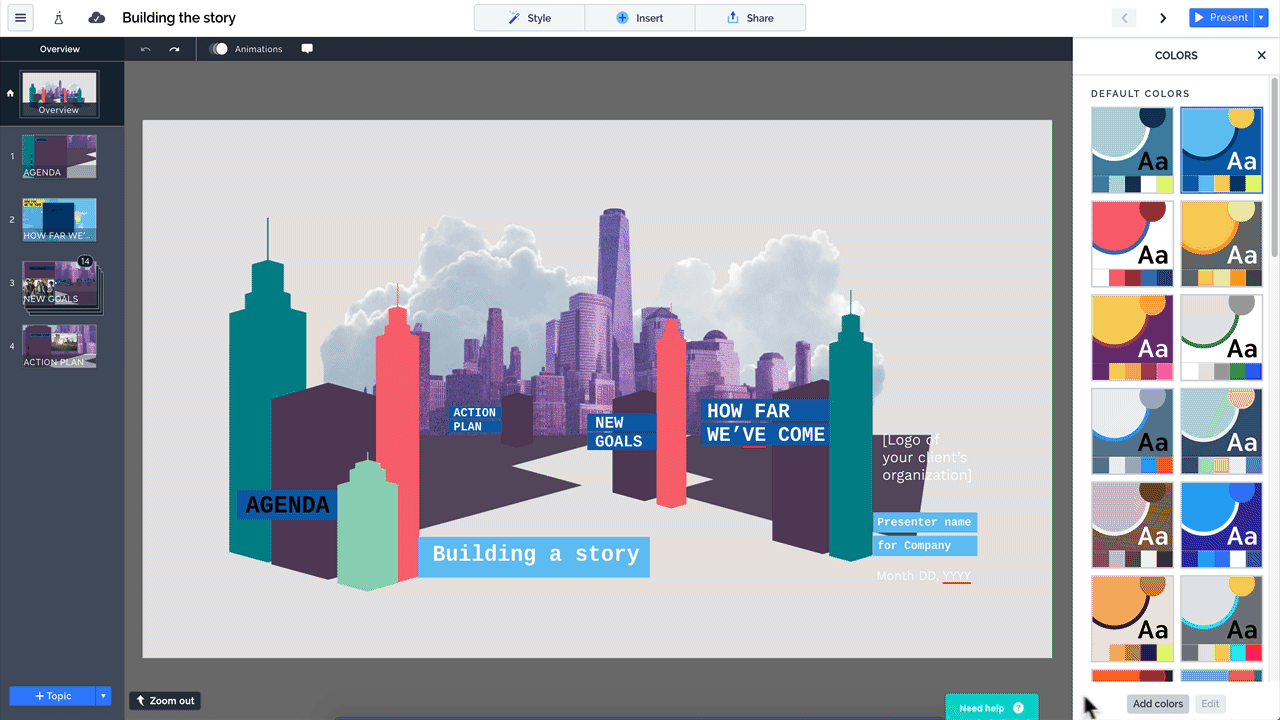
Task: Select the purple and yellow color theme
Action: 1132,337
